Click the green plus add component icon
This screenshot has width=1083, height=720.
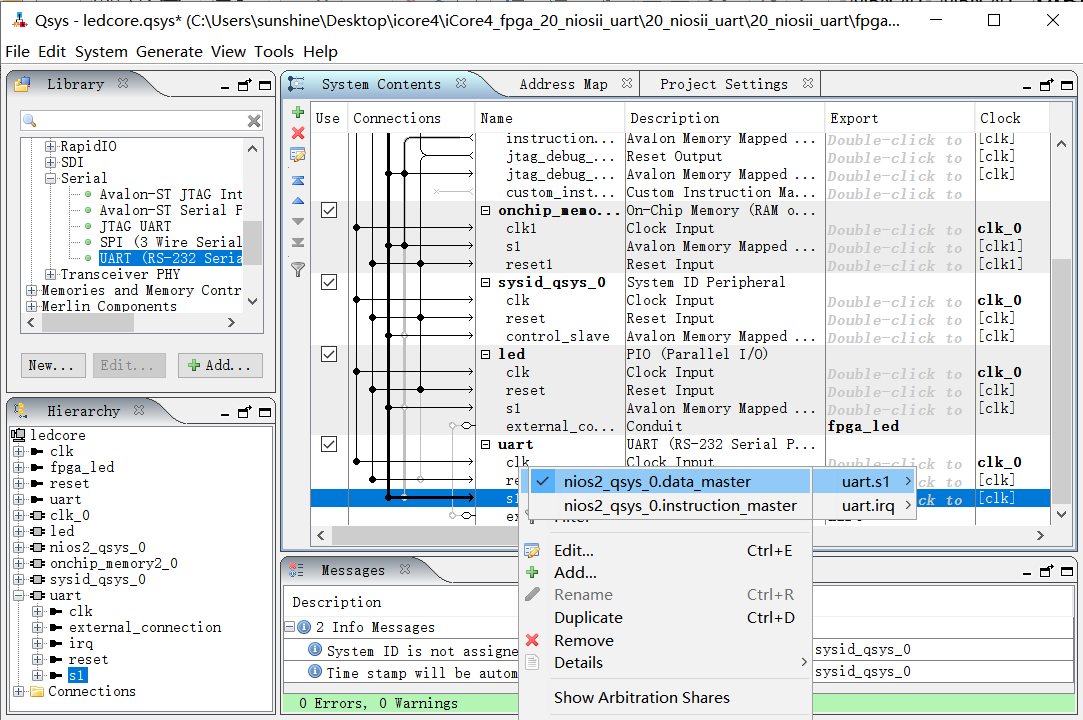pos(297,112)
